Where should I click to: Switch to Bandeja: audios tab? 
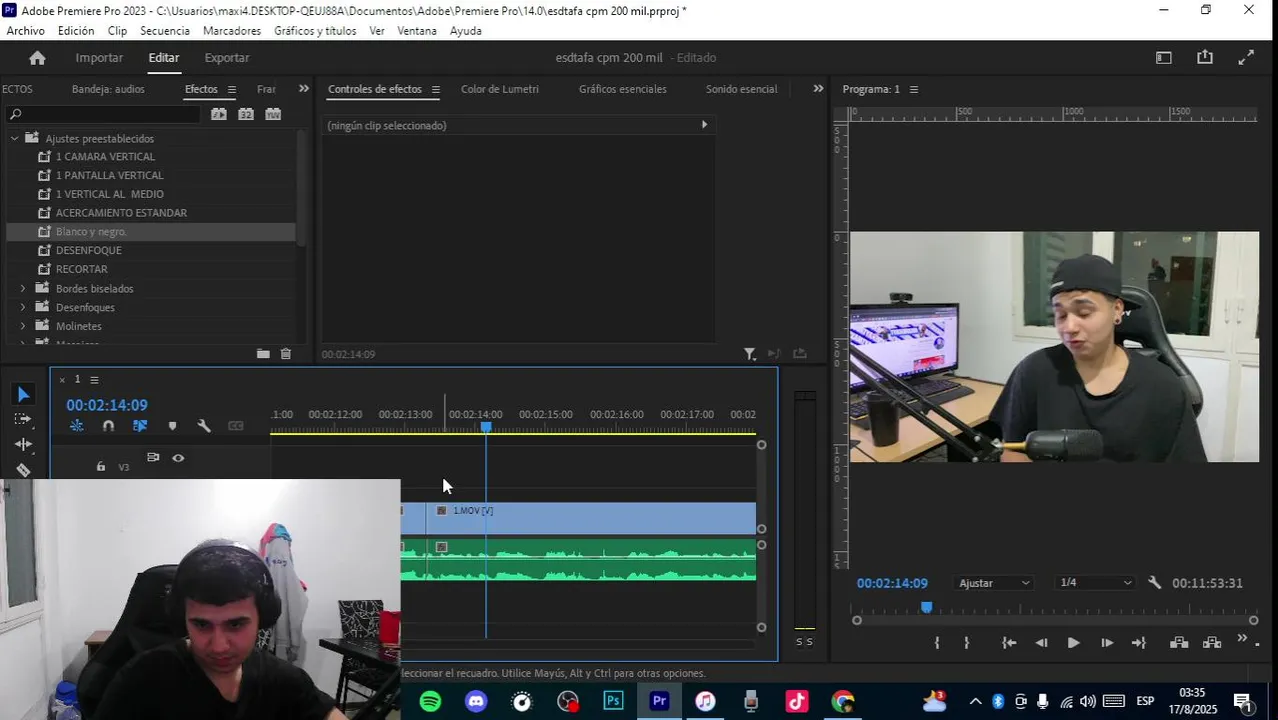(108, 89)
